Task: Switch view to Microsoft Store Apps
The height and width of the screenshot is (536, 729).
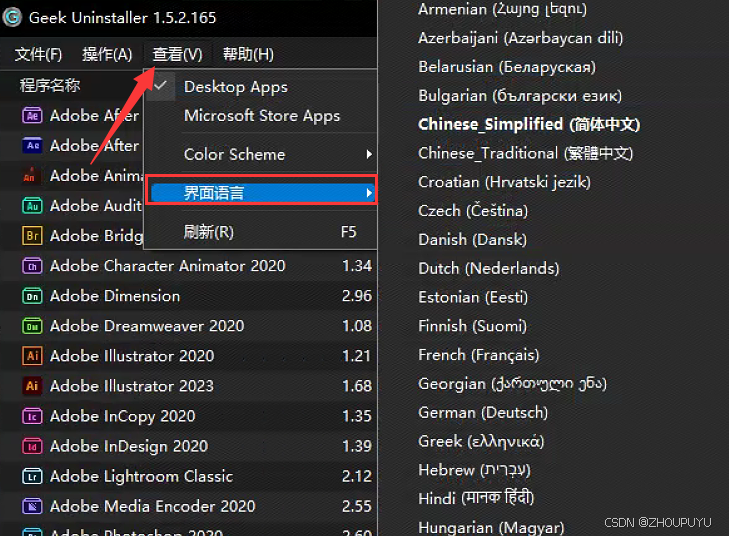Action: [x=262, y=116]
